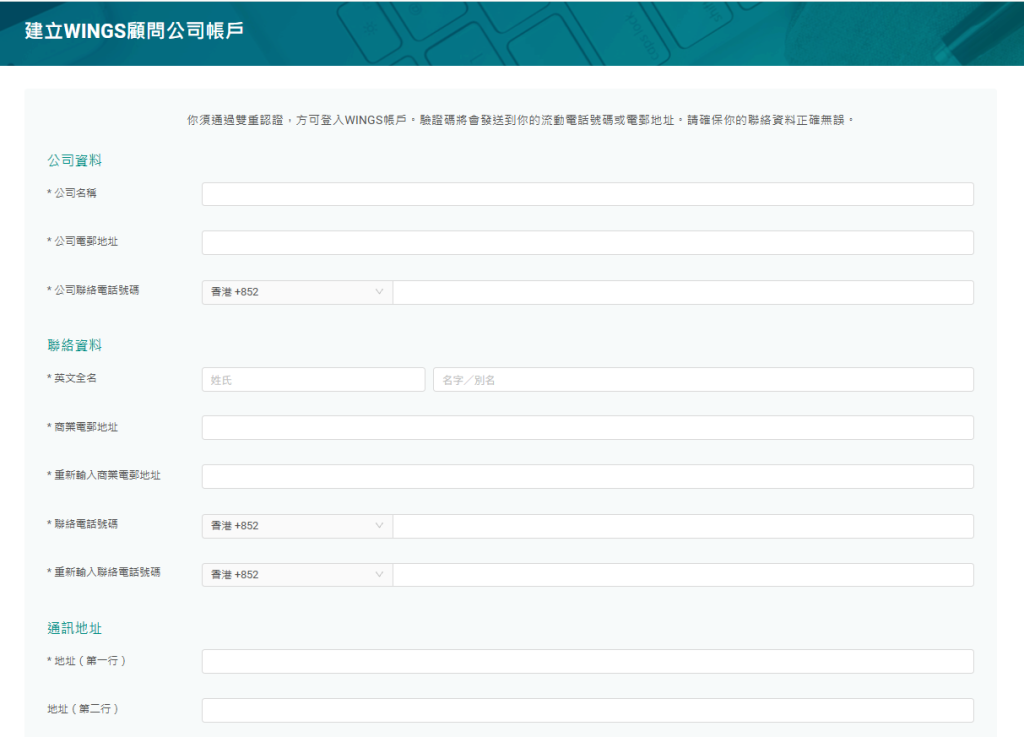Open the 重新輸入聯絡電話號碼 country code dropdown
This screenshot has height=737, width=1024.
tap(296, 575)
